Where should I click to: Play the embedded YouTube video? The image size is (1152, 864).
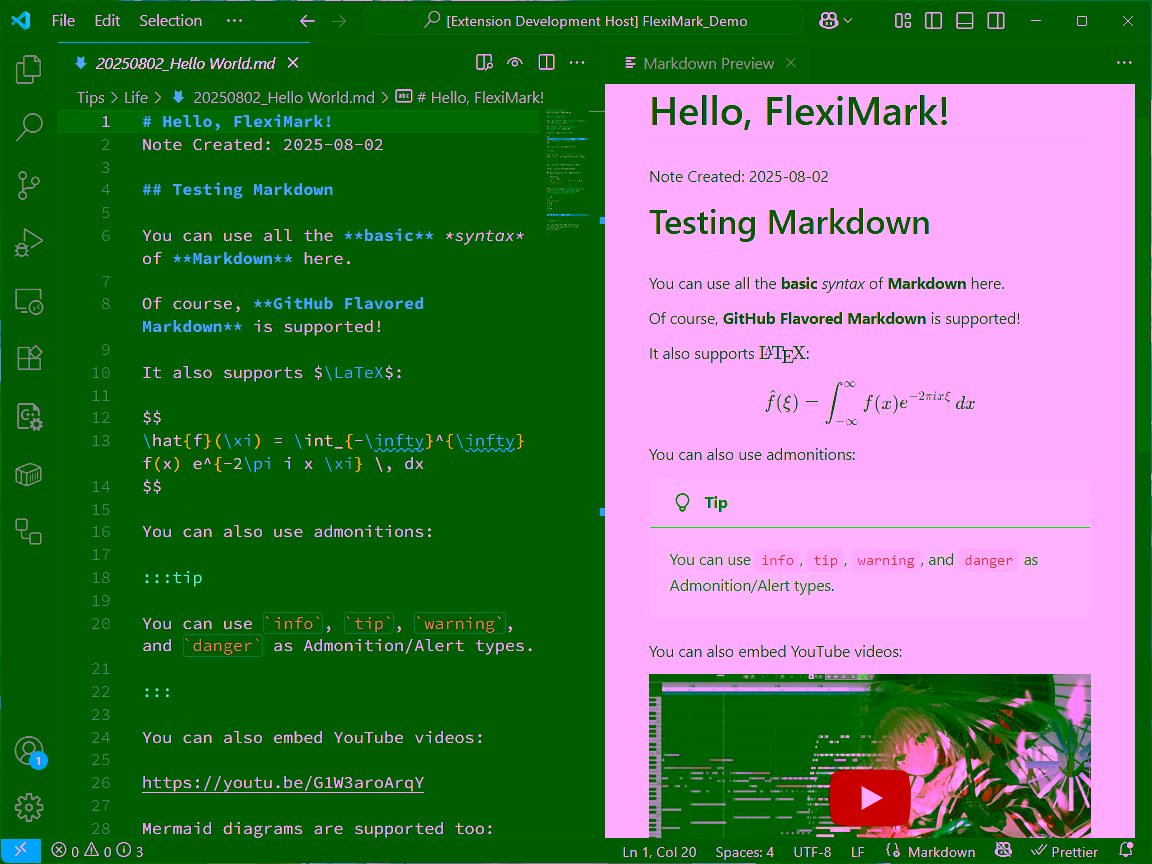click(871, 798)
